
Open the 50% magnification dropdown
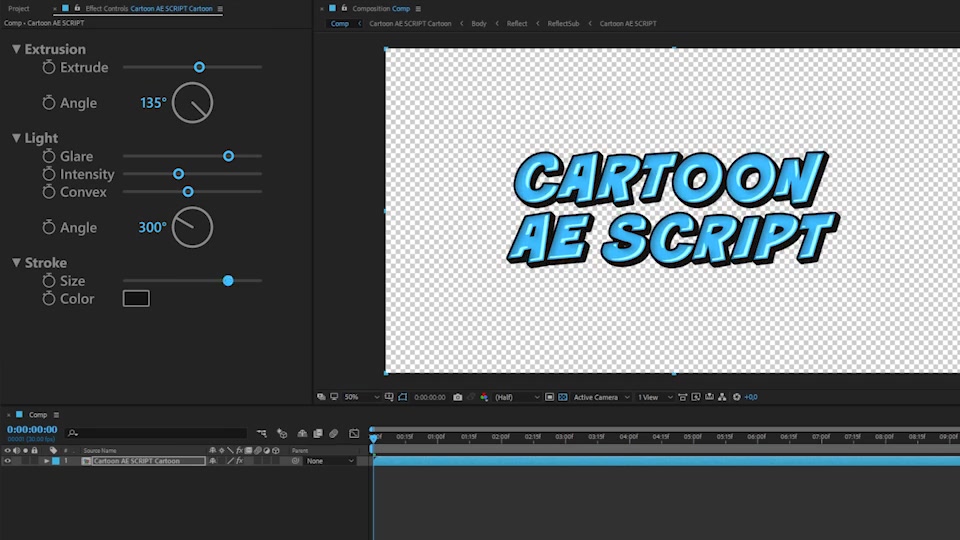point(361,397)
